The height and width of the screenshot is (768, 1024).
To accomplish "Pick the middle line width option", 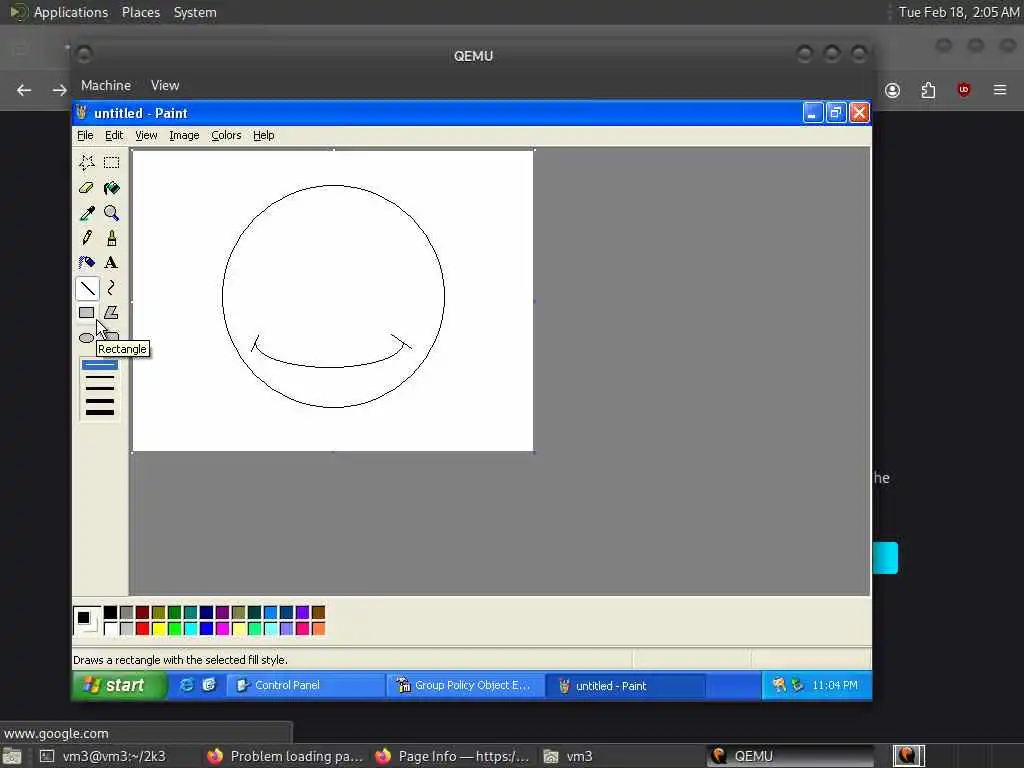I will (x=99, y=389).
